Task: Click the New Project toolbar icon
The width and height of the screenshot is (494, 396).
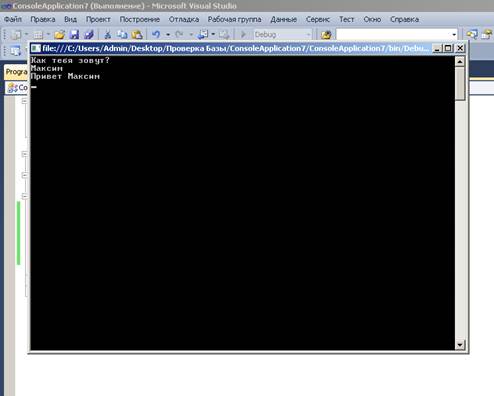Action: [16, 34]
